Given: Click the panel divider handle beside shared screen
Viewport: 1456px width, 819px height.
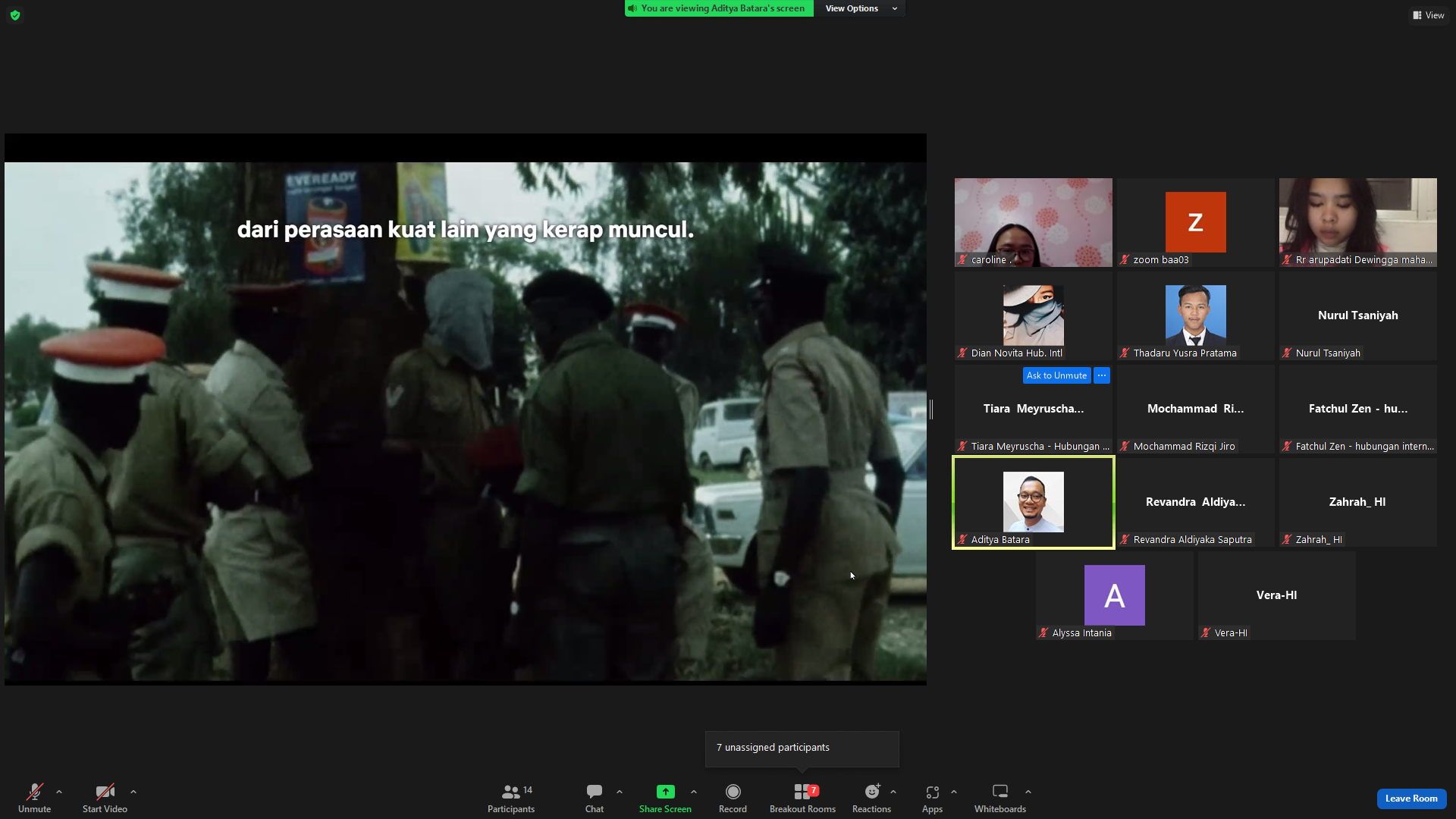Looking at the screenshot, I should (x=931, y=409).
